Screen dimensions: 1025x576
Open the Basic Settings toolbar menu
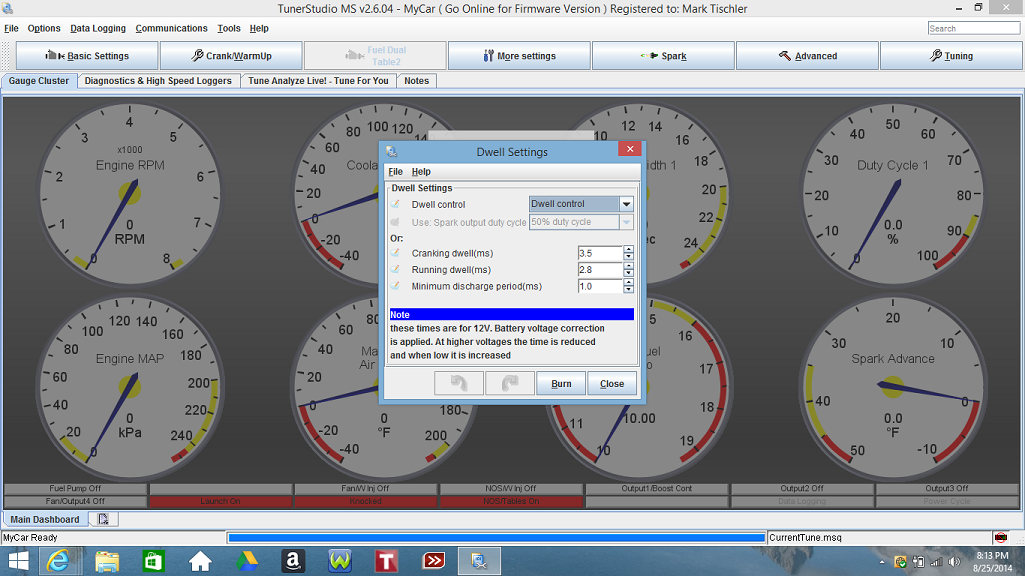[x=87, y=56]
